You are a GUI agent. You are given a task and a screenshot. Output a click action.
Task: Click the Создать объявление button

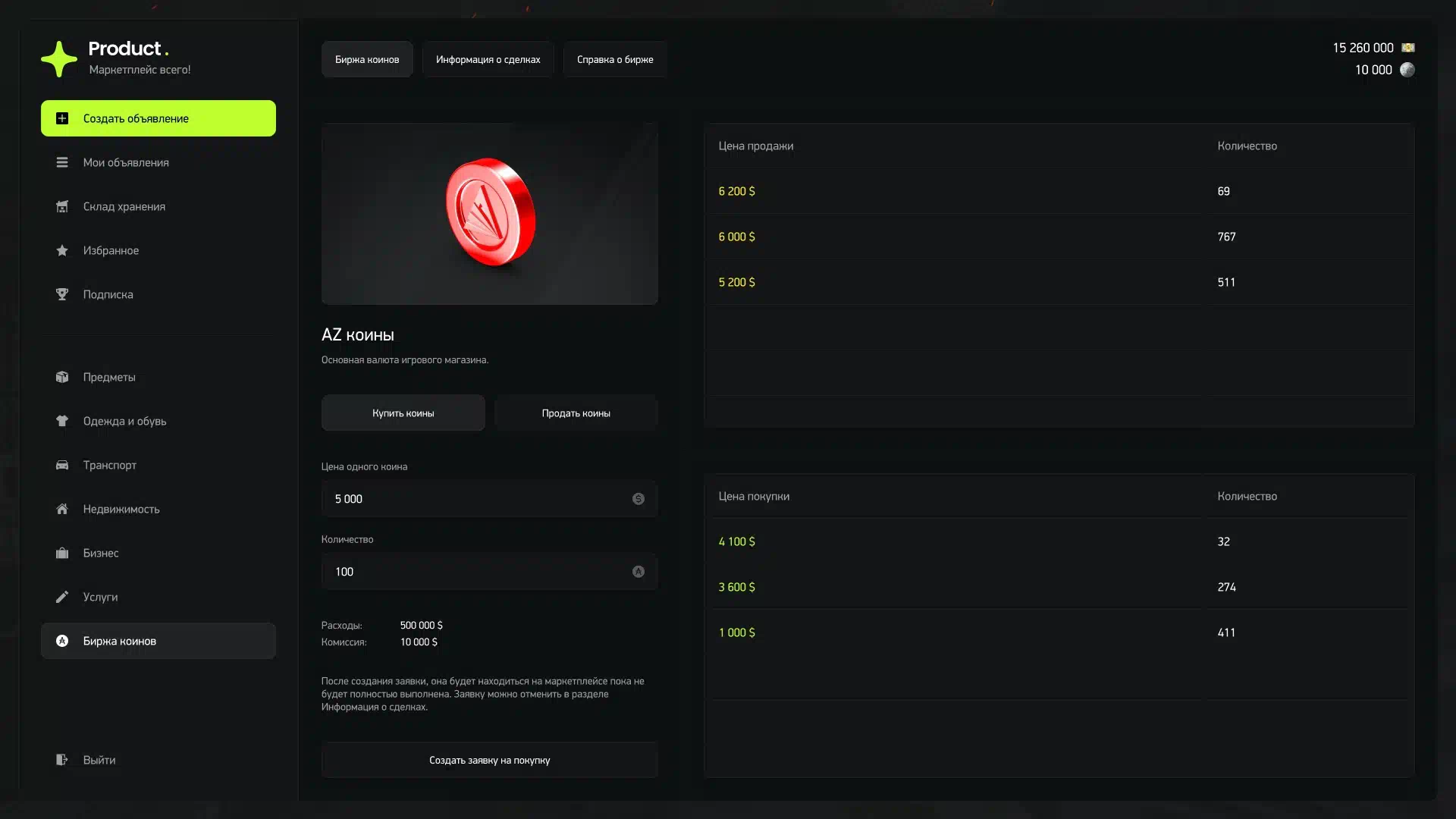pyautogui.click(x=158, y=118)
